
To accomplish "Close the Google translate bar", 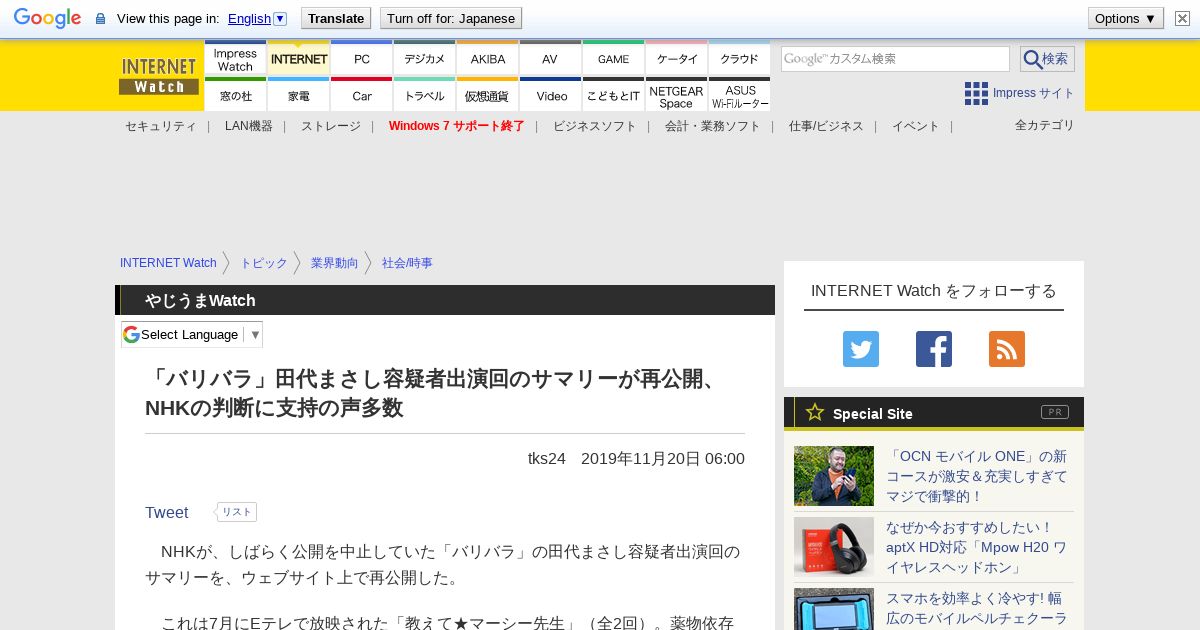I will (x=1182, y=19).
